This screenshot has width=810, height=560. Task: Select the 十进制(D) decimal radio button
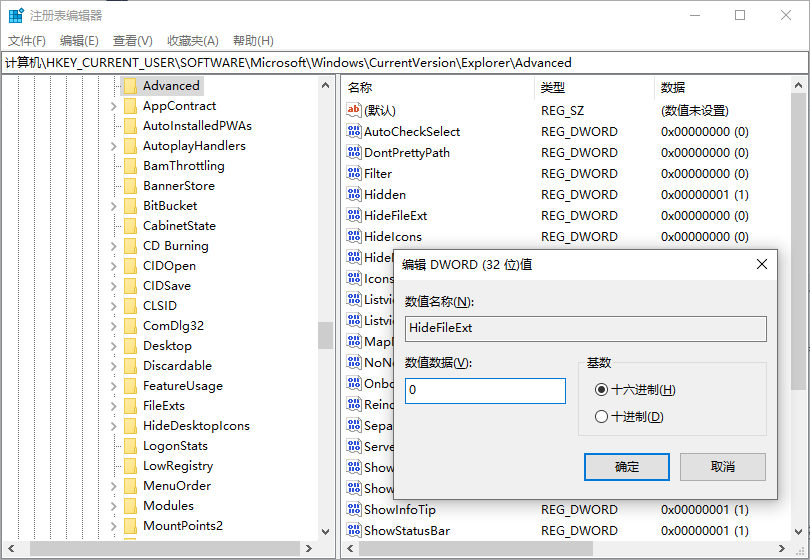point(601,416)
